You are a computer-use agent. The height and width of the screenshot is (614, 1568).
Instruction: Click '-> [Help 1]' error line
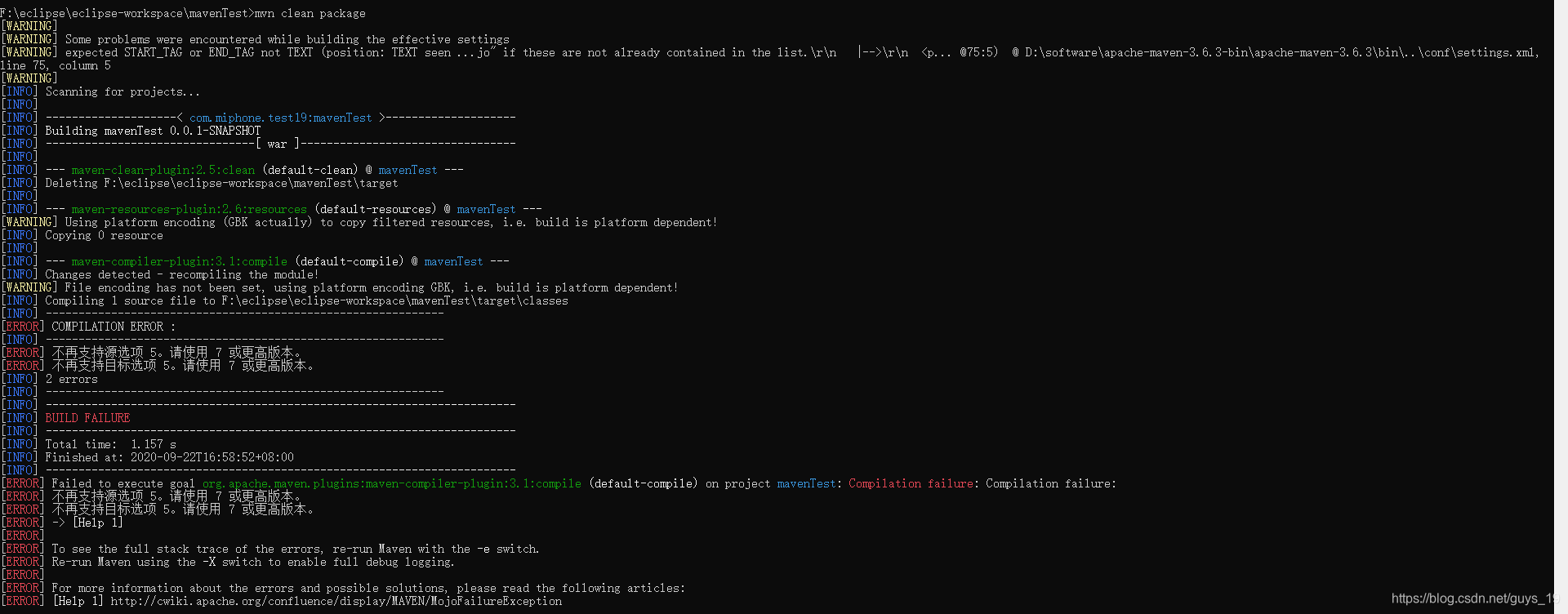pos(87,523)
